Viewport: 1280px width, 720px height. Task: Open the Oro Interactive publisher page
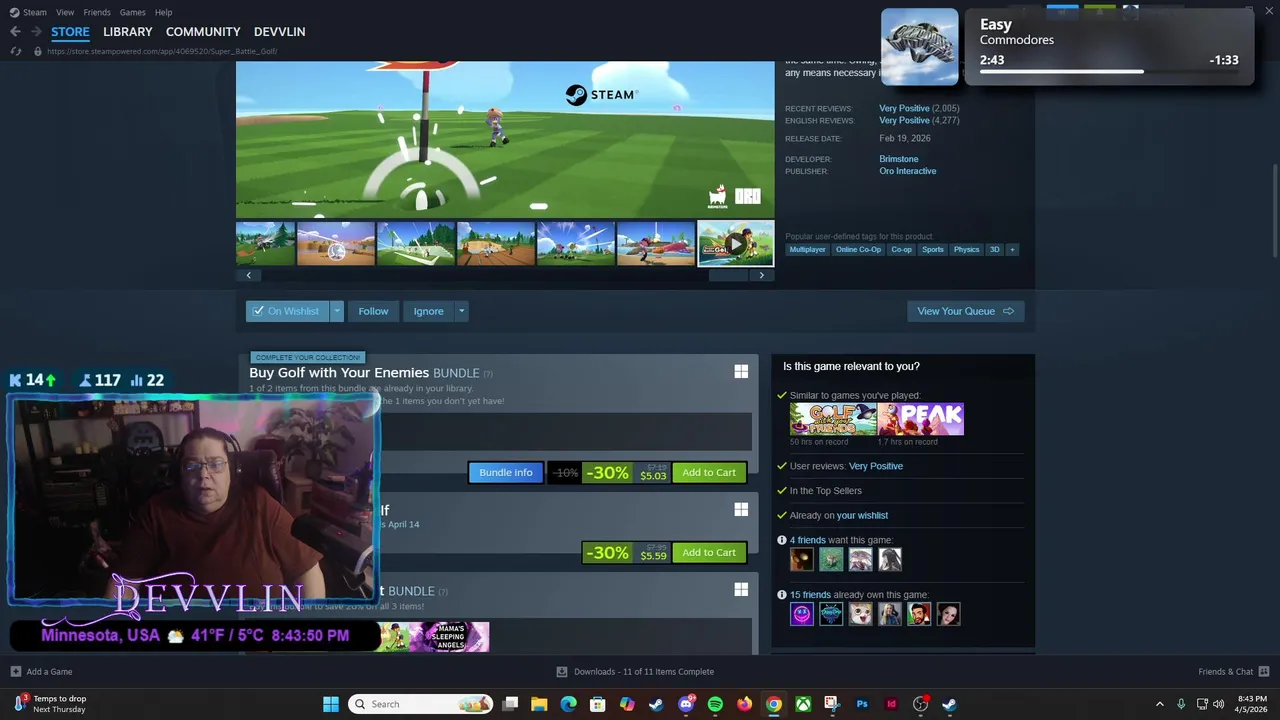[x=907, y=171]
